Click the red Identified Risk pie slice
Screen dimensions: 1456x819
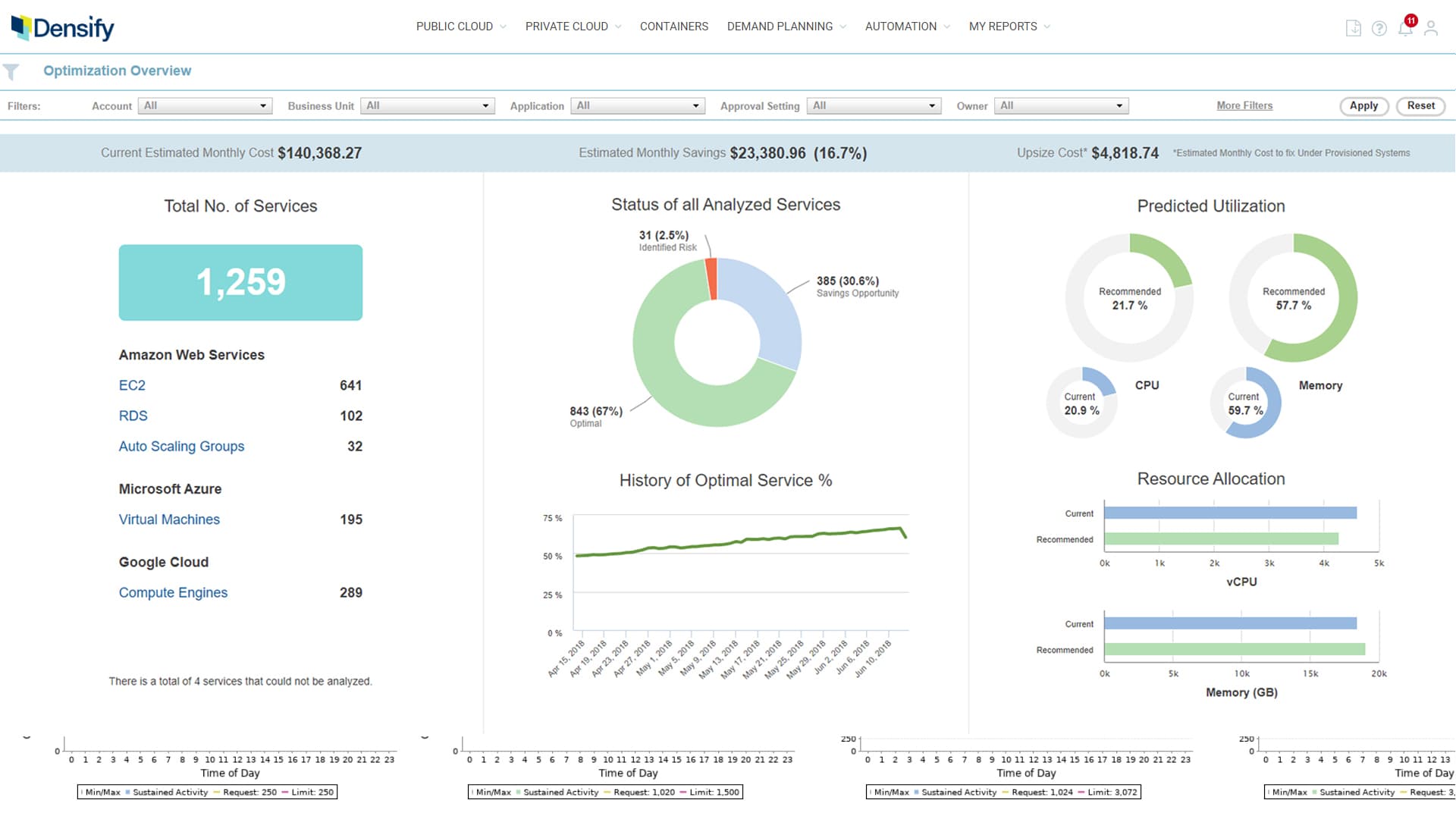click(711, 279)
